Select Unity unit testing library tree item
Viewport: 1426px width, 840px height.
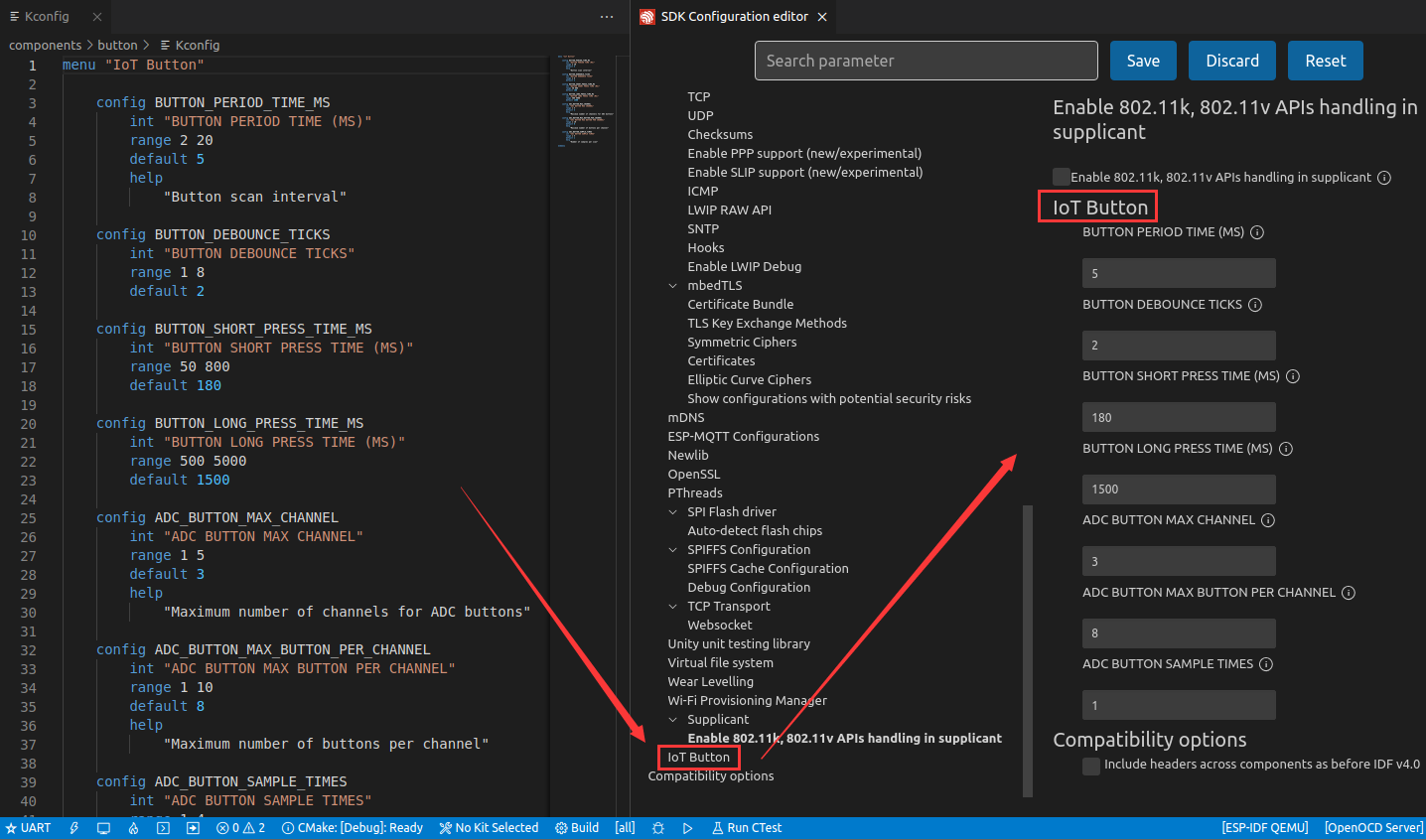pos(739,644)
